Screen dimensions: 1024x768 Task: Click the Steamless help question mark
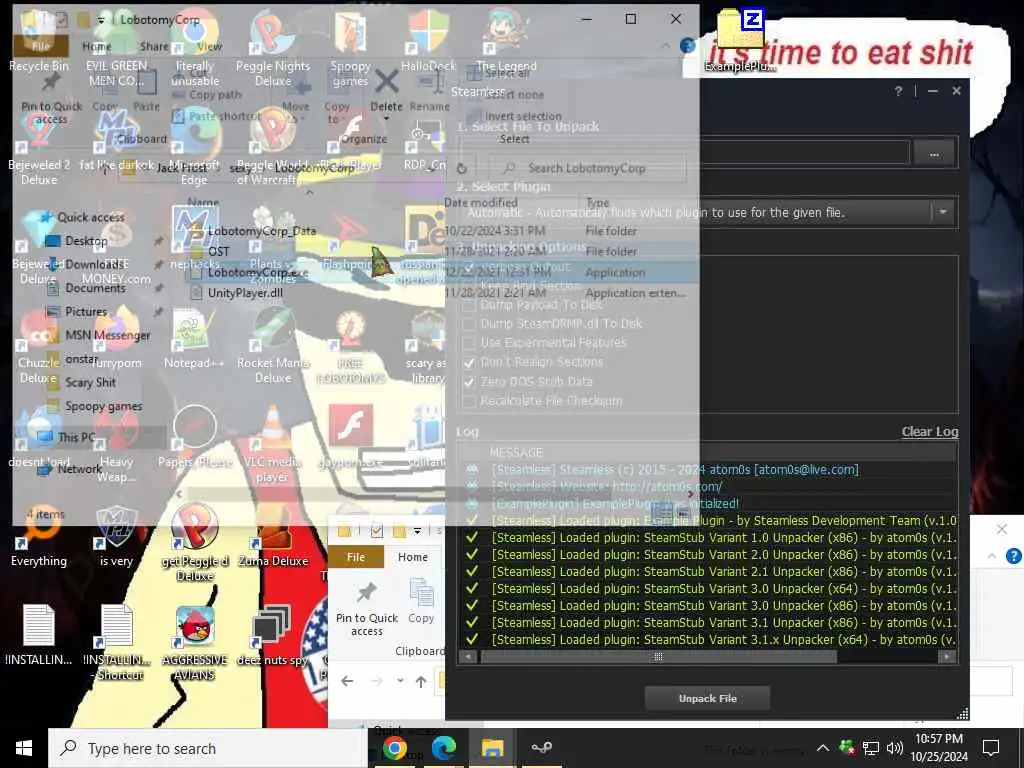899,91
